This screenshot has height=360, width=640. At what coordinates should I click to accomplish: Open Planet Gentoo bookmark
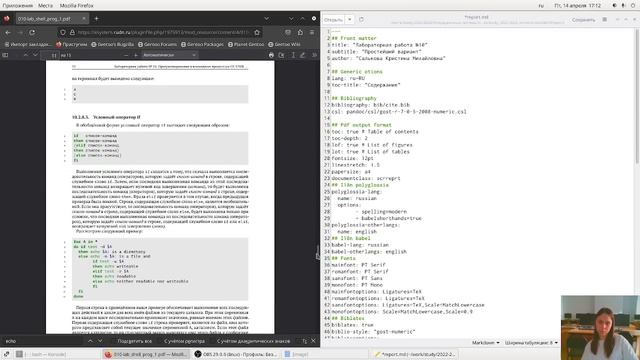pos(246,44)
